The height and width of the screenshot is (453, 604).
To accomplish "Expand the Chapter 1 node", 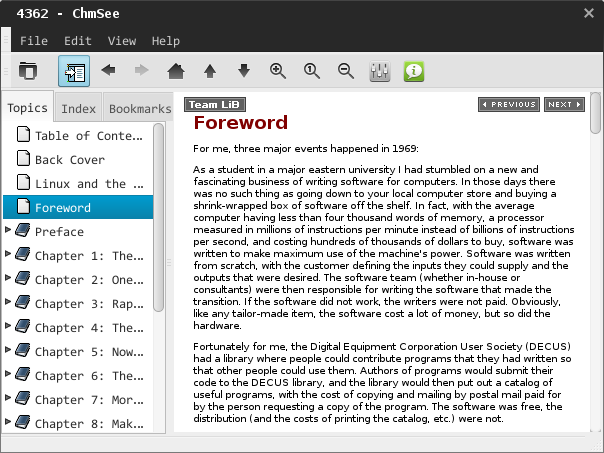I will 8,254.
